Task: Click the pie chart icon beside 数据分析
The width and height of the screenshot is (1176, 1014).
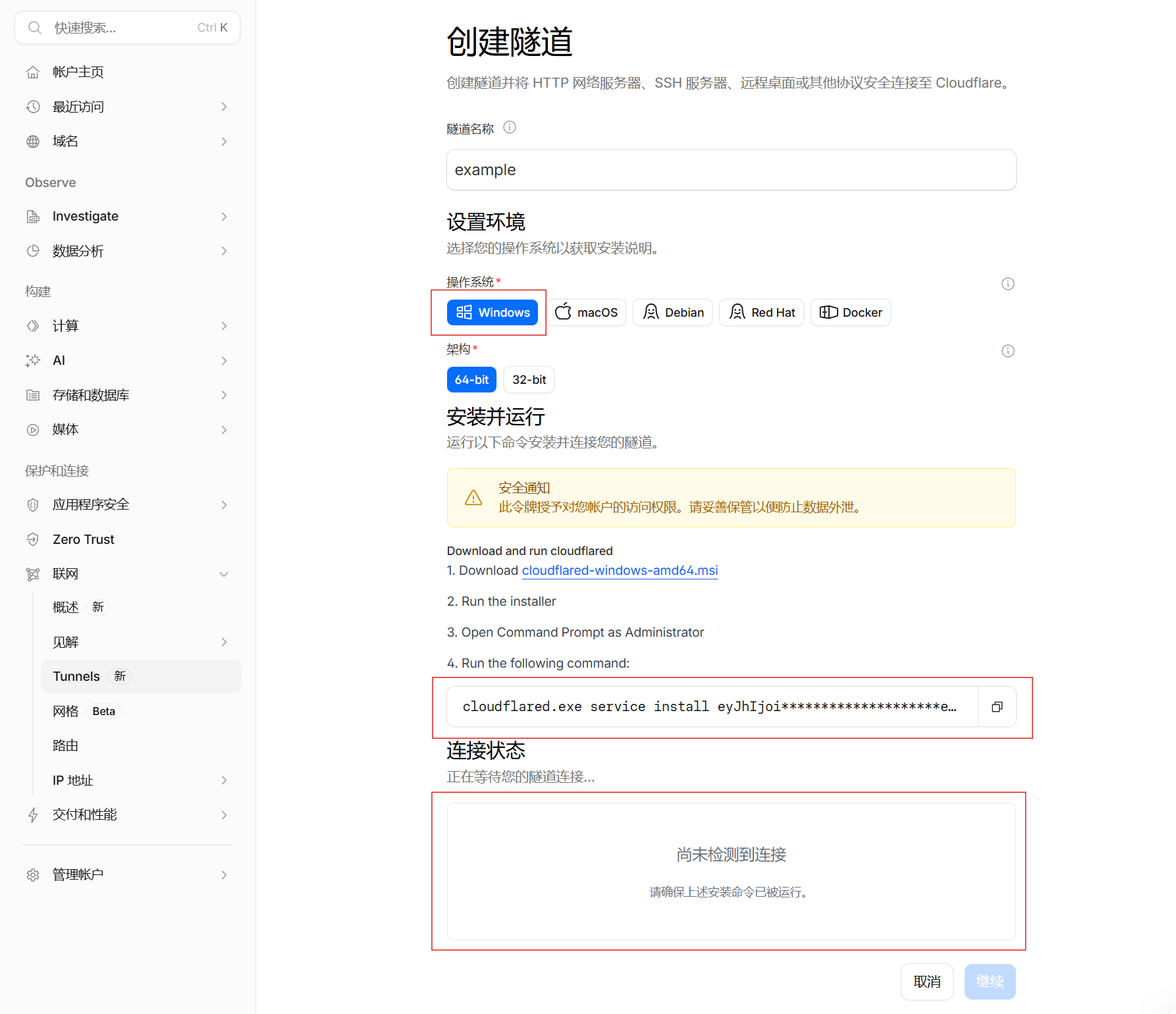Action: [x=33, y=251]
